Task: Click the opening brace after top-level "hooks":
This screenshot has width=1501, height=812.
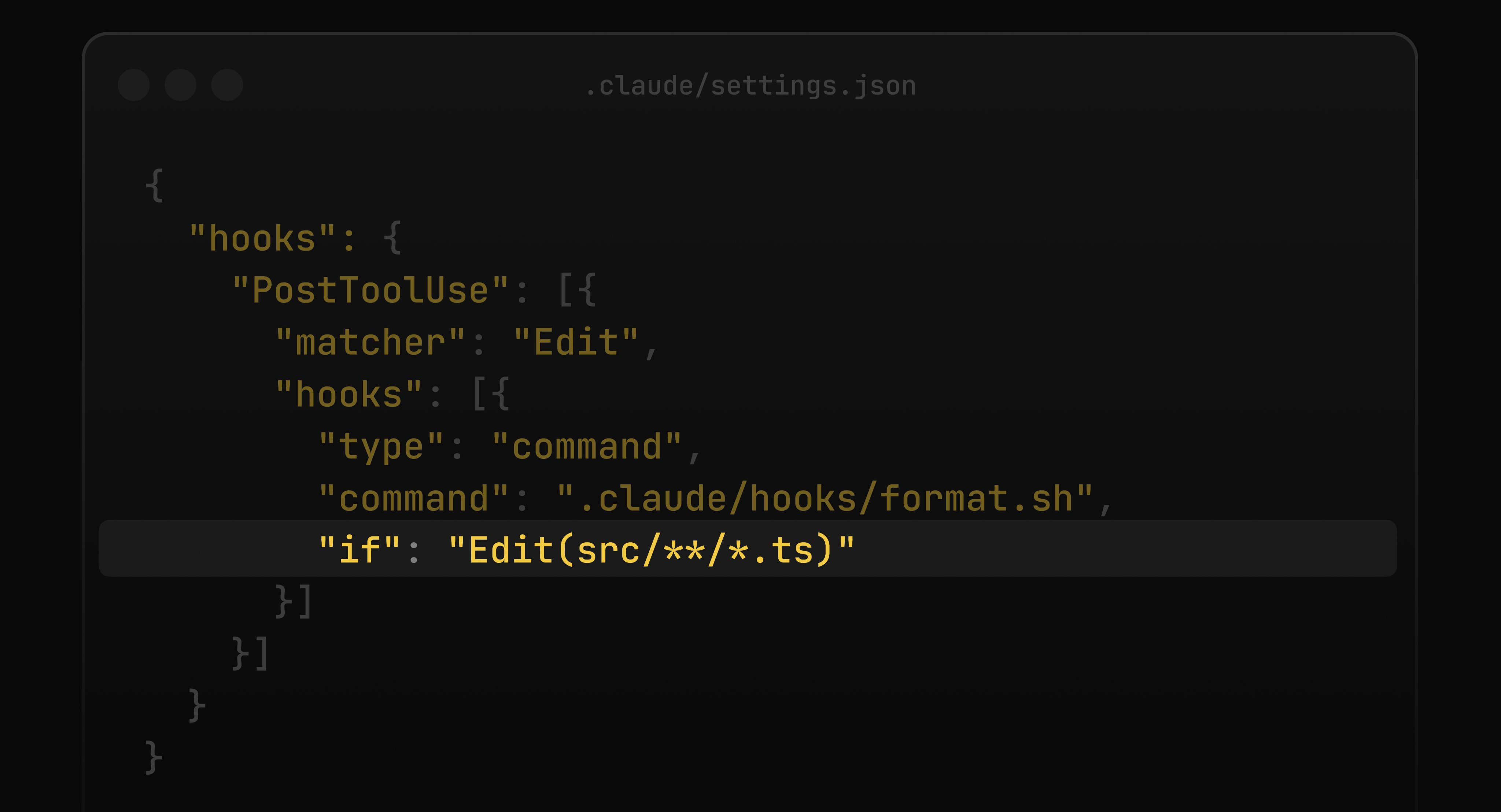Action: pyautogui.click(x=393, y=238)
